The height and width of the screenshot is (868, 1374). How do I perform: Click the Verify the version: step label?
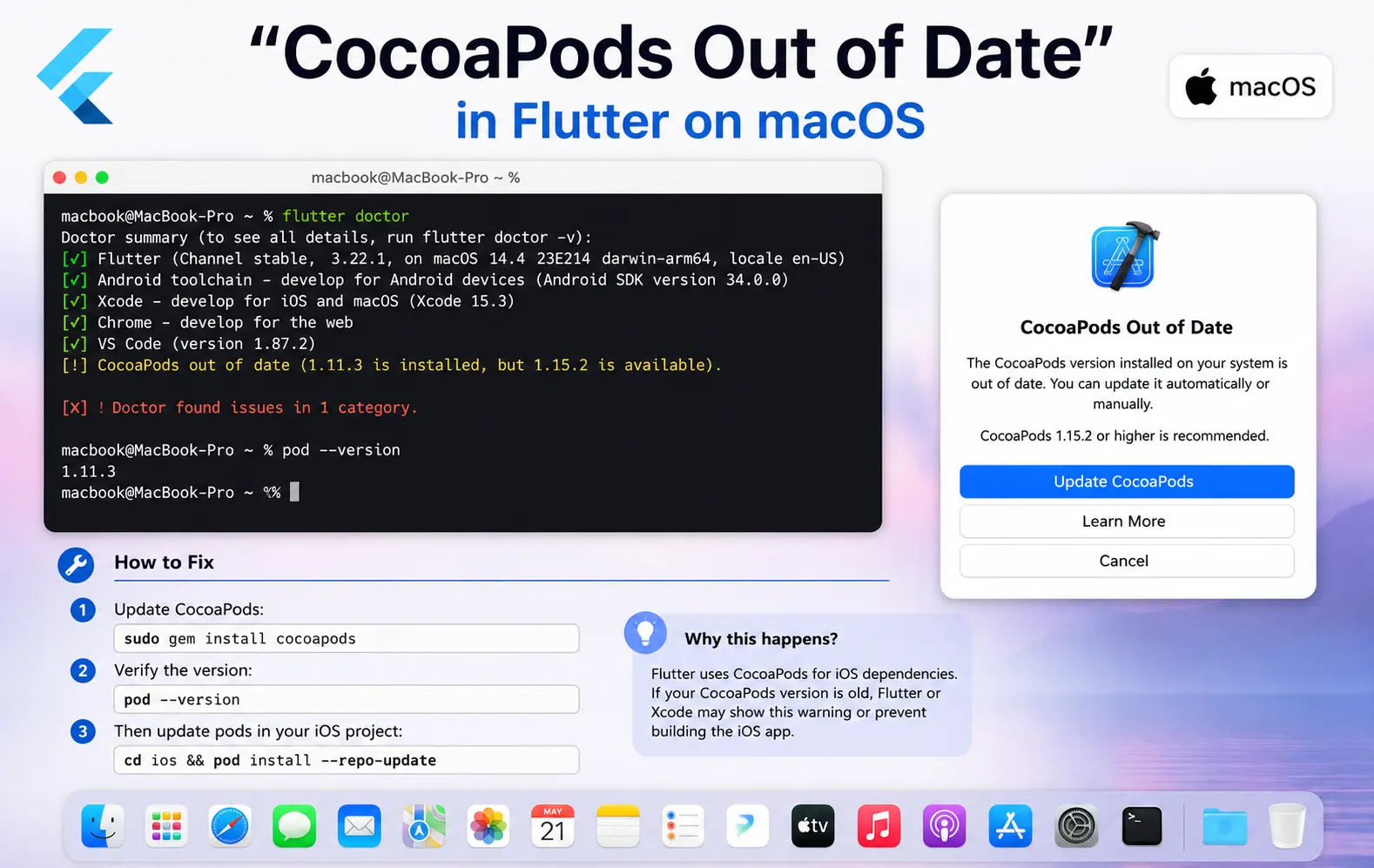pos(183,670)
